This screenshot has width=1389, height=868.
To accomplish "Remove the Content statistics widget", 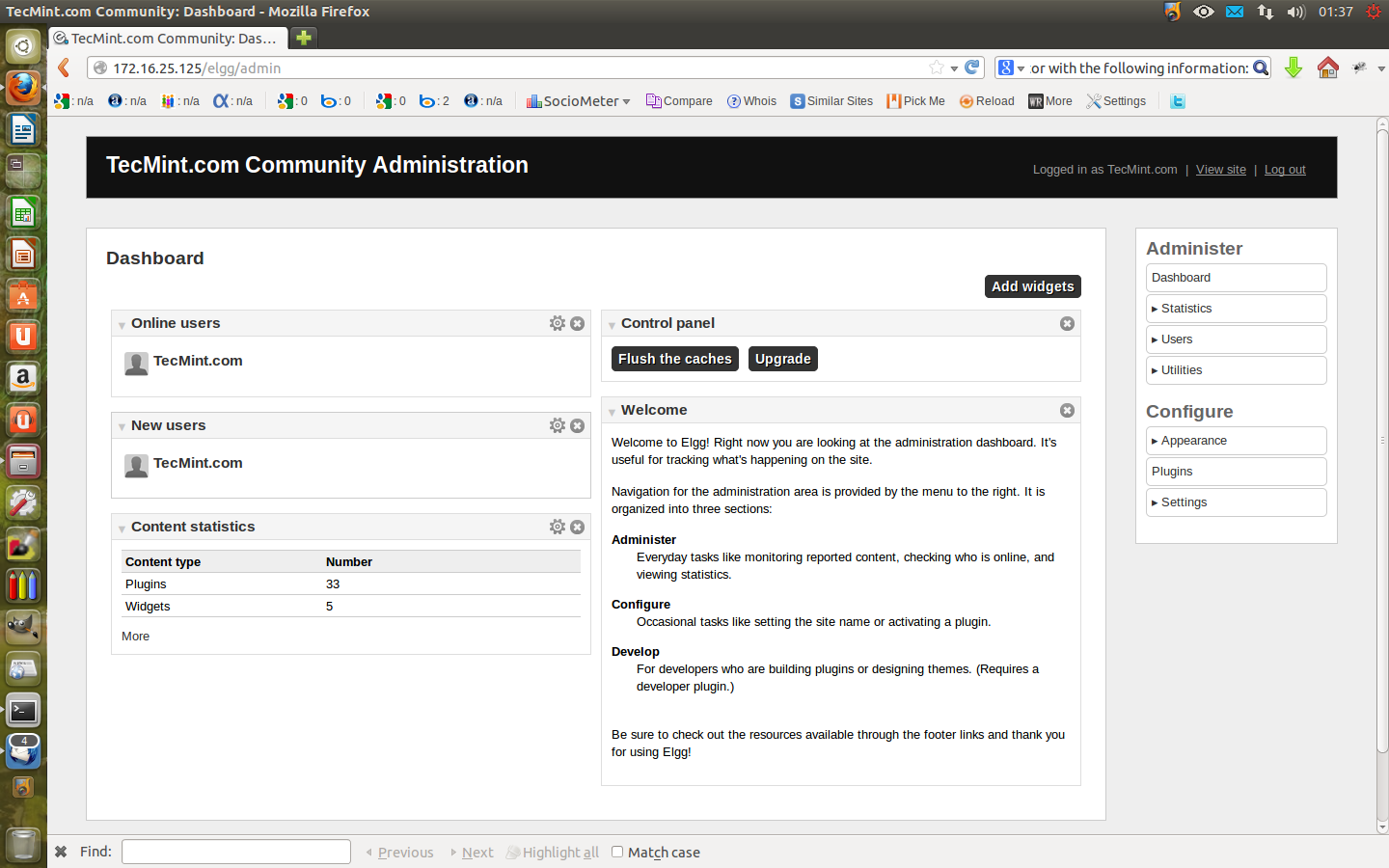I will [x=577, y=527].
